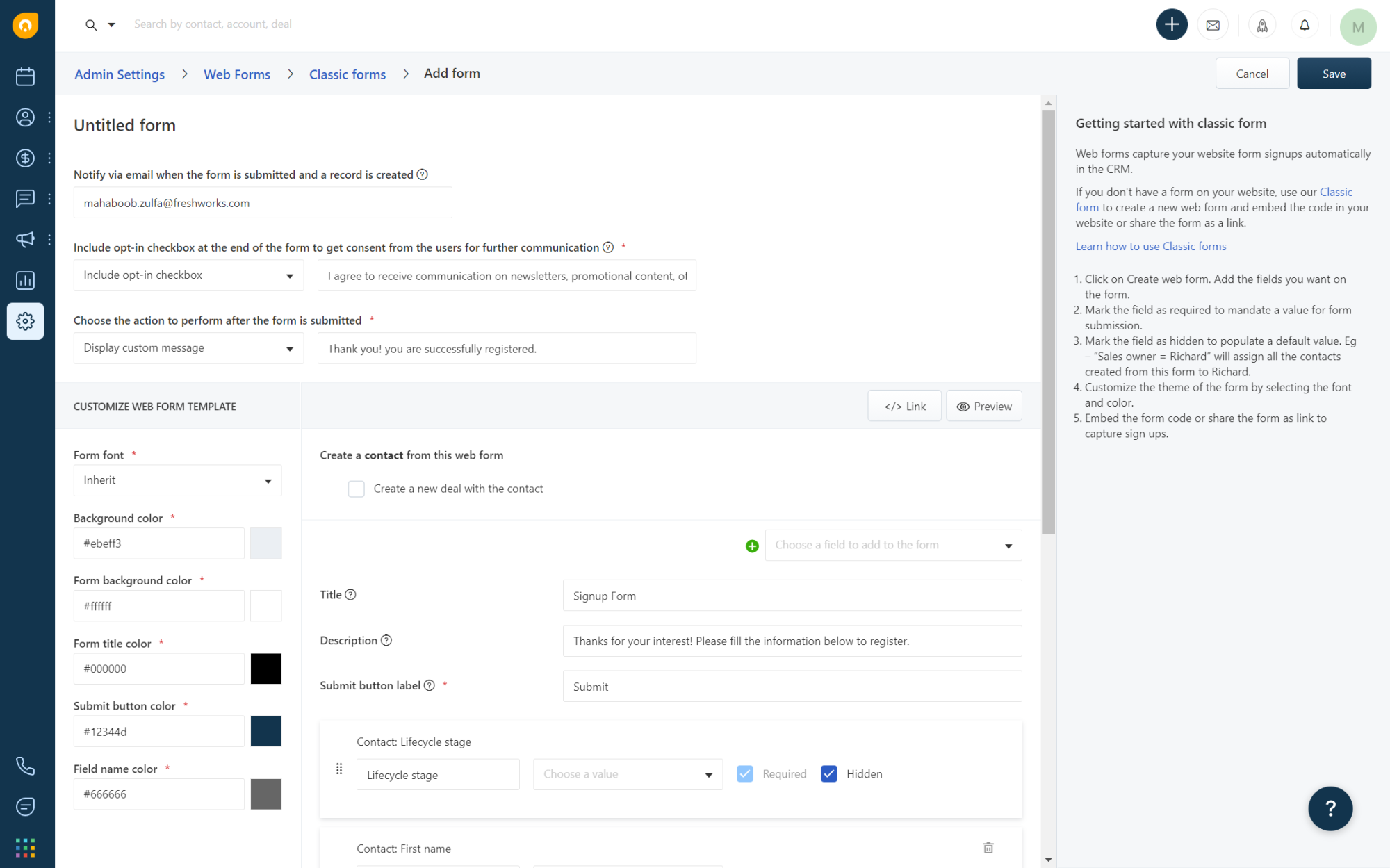This screenshot has height=868, width=1390.
Task: Click the quick-add plus icon
Action: click(1171, 24)
